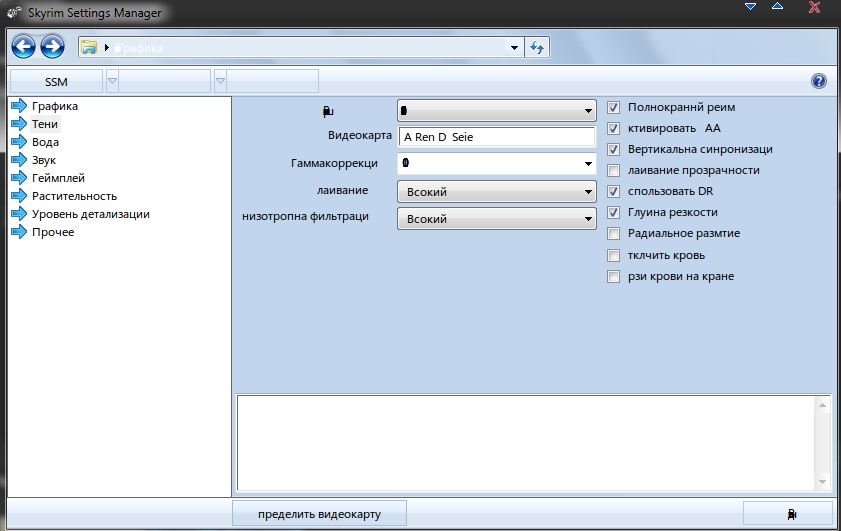Open the second toolbar dropdown arrow
Image resolution: width=841 pixels, height=531 pixels.
pos(220,81)
